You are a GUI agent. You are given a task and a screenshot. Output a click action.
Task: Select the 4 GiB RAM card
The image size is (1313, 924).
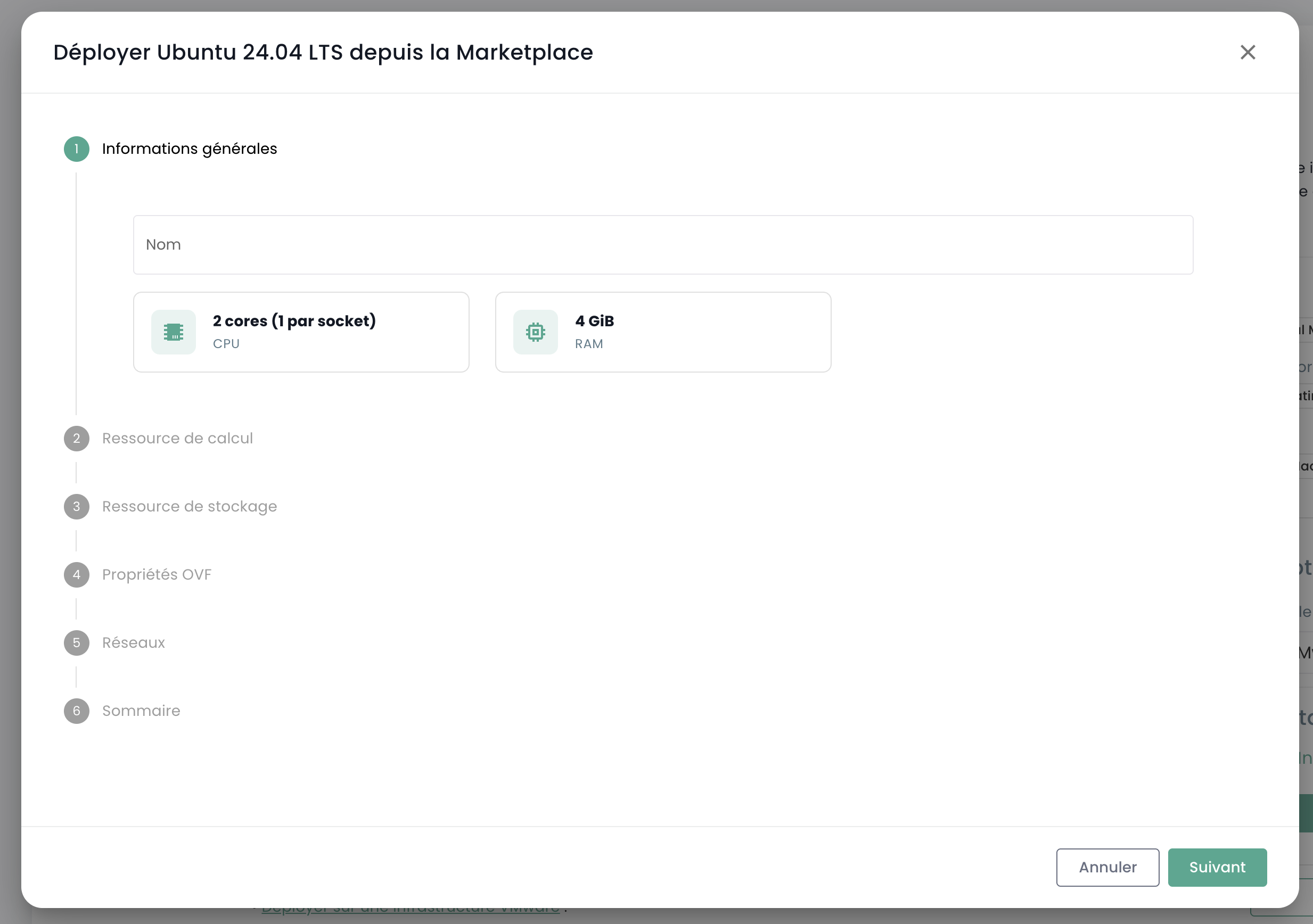coord(663,332)
